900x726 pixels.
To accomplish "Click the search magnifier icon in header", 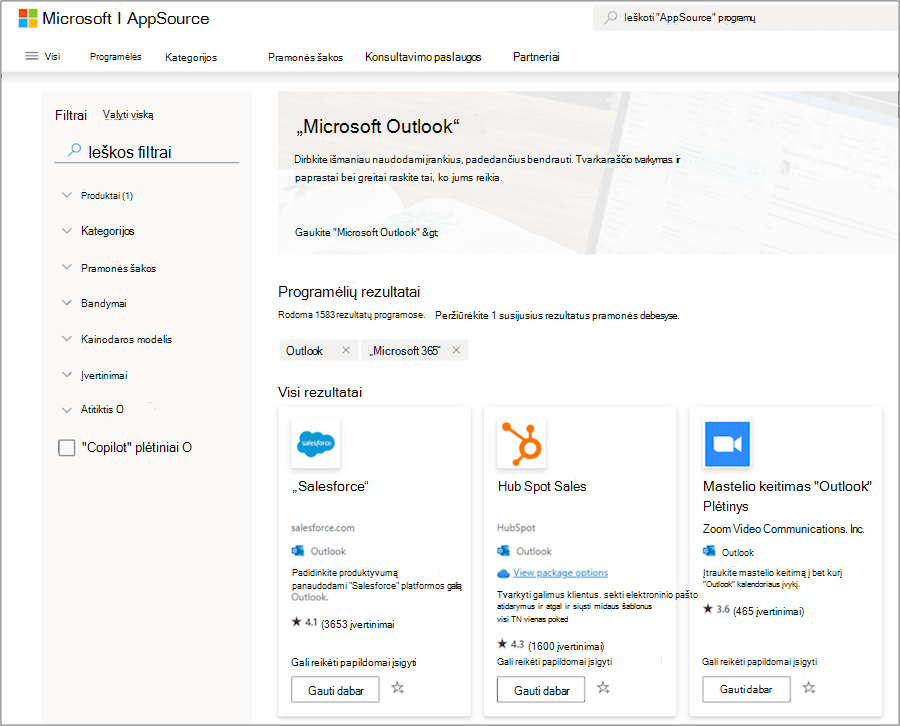I will [611, 18].
